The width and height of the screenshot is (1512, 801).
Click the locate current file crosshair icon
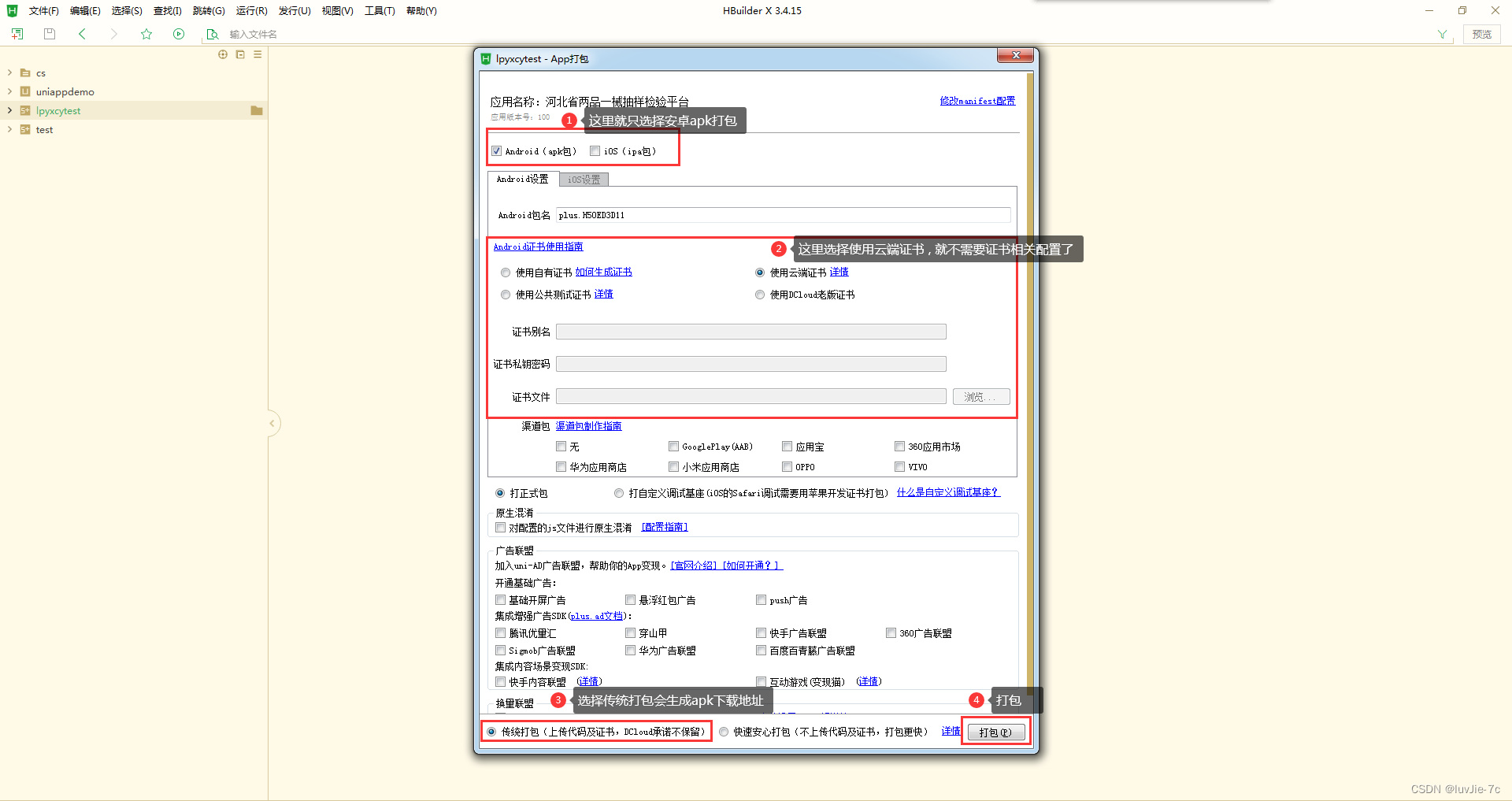point(223,54)
